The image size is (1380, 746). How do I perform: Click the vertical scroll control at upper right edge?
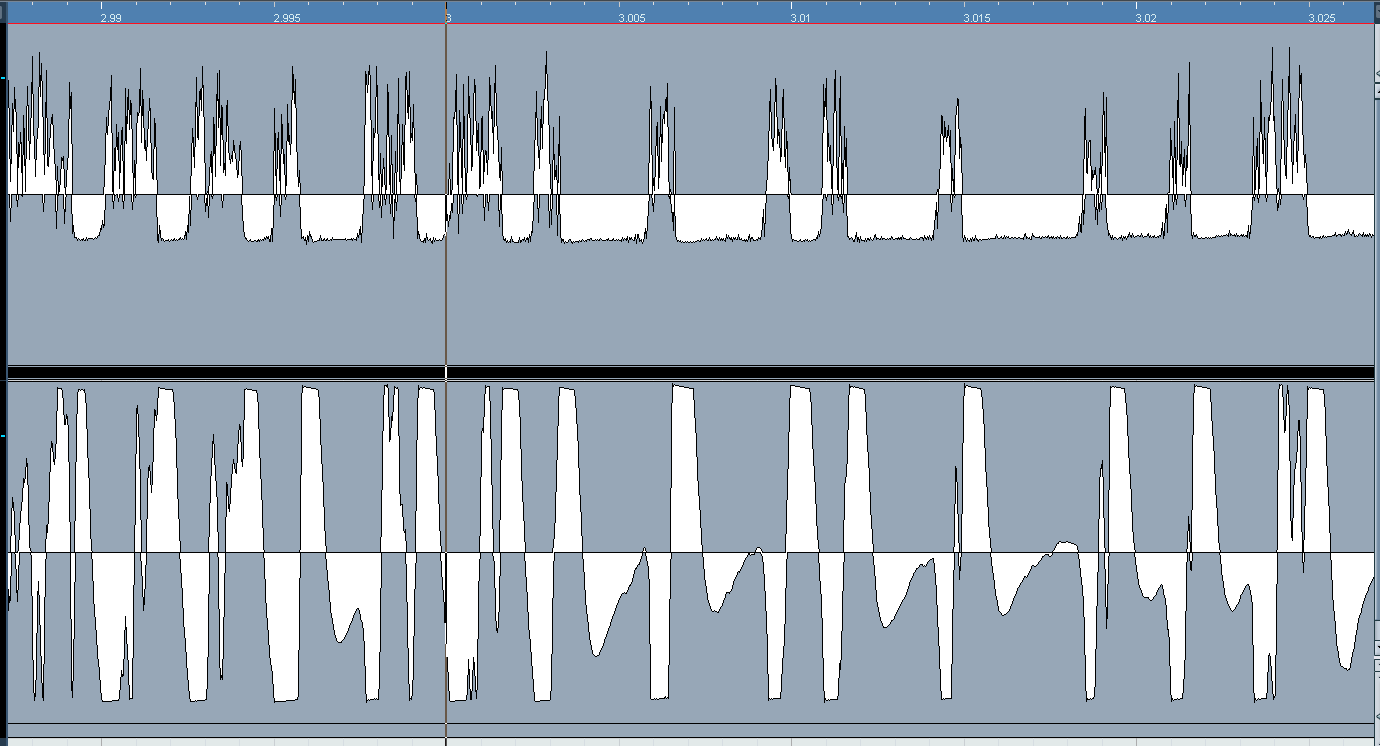tap(1376, 90)
